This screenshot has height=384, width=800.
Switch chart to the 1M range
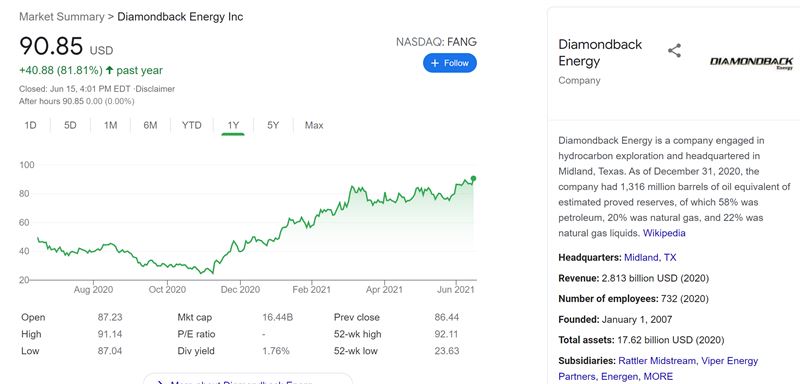click(x=110, y=125)
